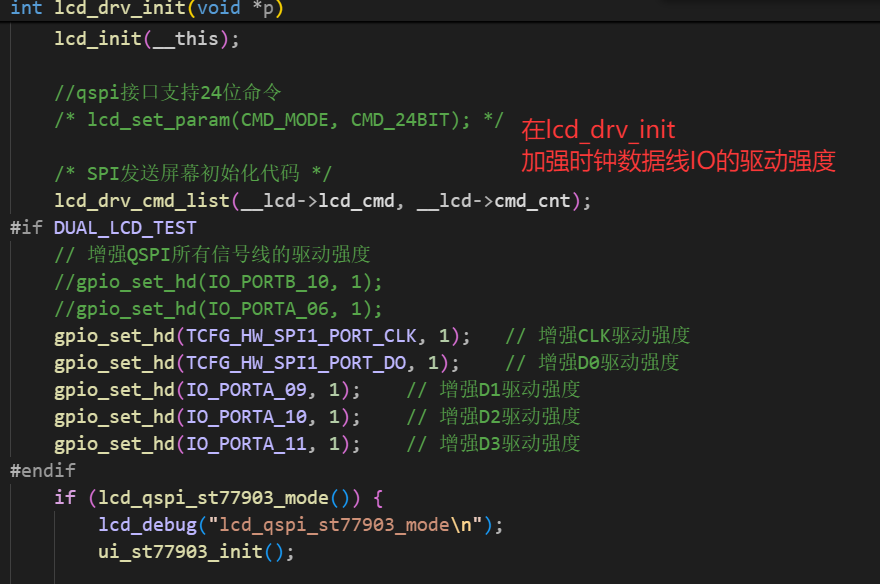Click the commented-out IO_PORTA_06 line
The image size is (880, 584).
[x=218, y=309]
